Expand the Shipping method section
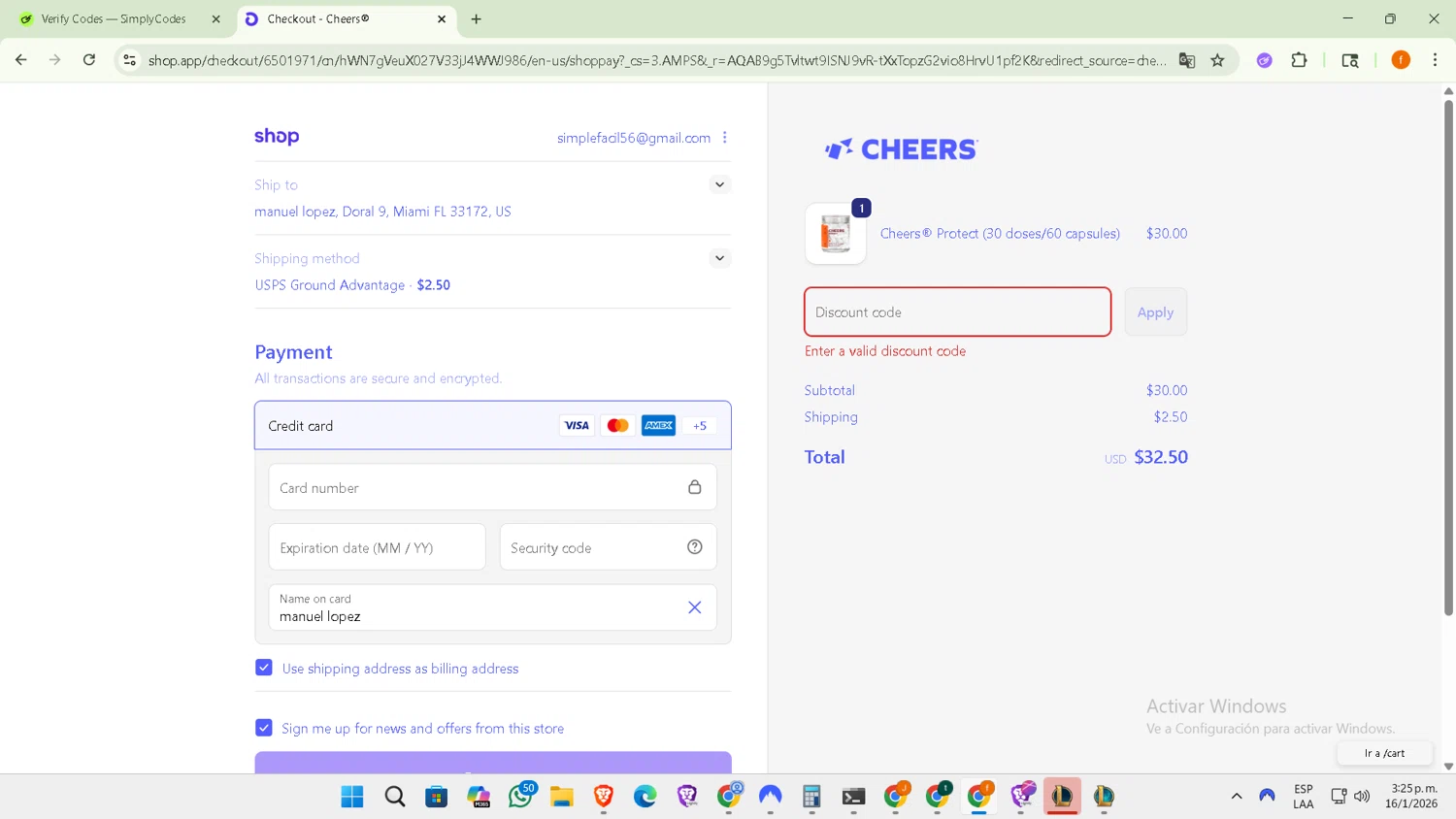The width and height of the screenshot is (1456, 819). point(719,258)
